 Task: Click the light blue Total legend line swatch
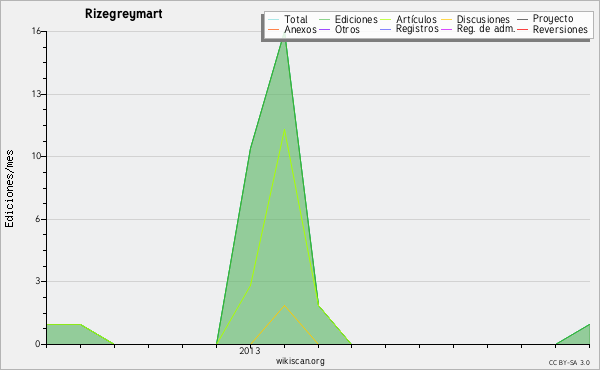pyautogui.click(x=273, y=19)
